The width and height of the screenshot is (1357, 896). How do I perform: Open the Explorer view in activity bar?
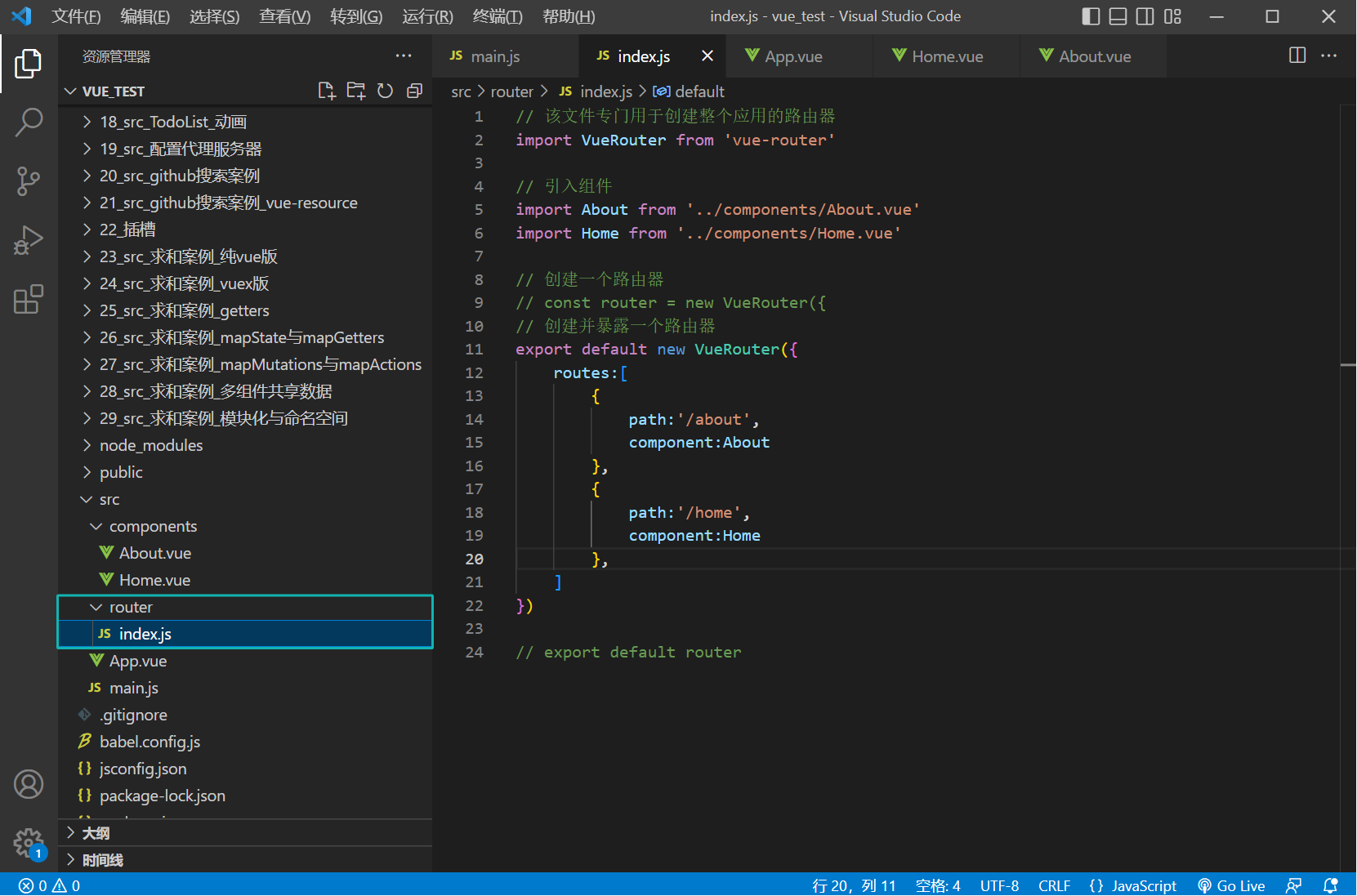pyautogui.click(x=29, y=64)
